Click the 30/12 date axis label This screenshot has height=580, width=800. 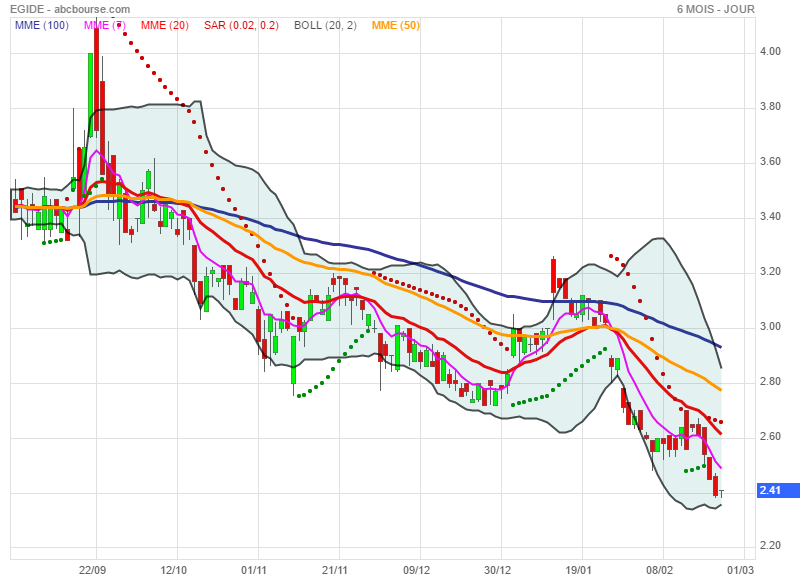497,570
